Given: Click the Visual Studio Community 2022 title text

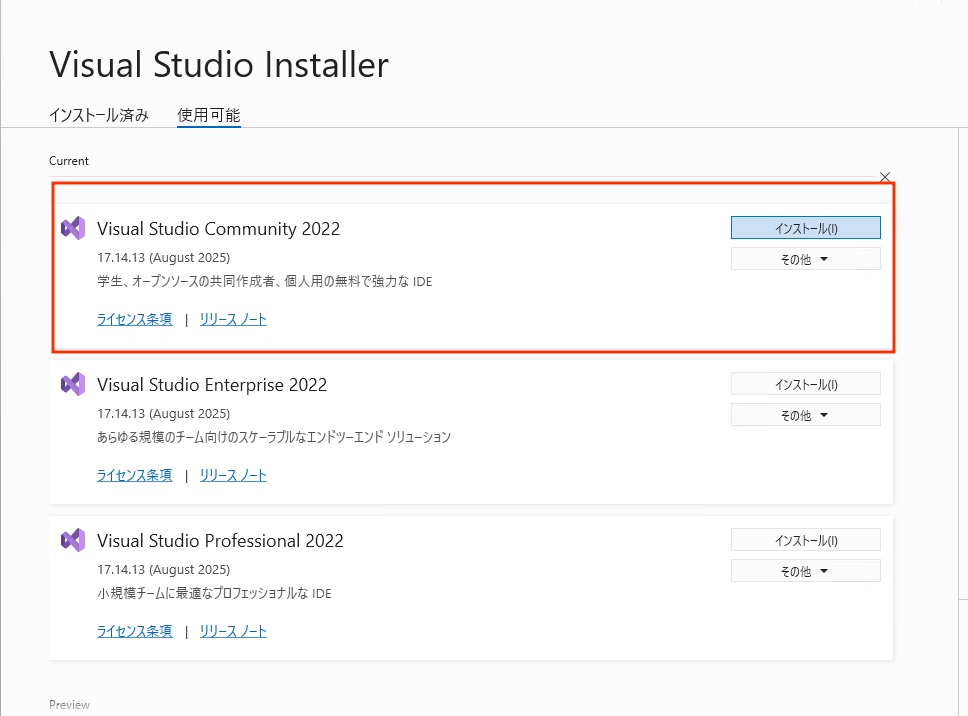Looking at the screenshot, I should tap(219, 229).
